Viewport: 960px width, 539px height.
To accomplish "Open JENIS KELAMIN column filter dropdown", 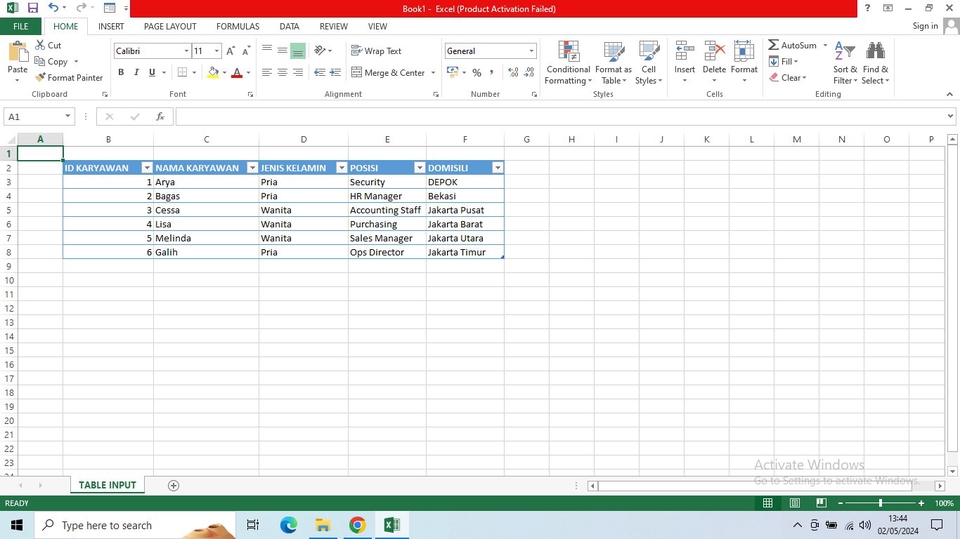I will click(342, 168).
